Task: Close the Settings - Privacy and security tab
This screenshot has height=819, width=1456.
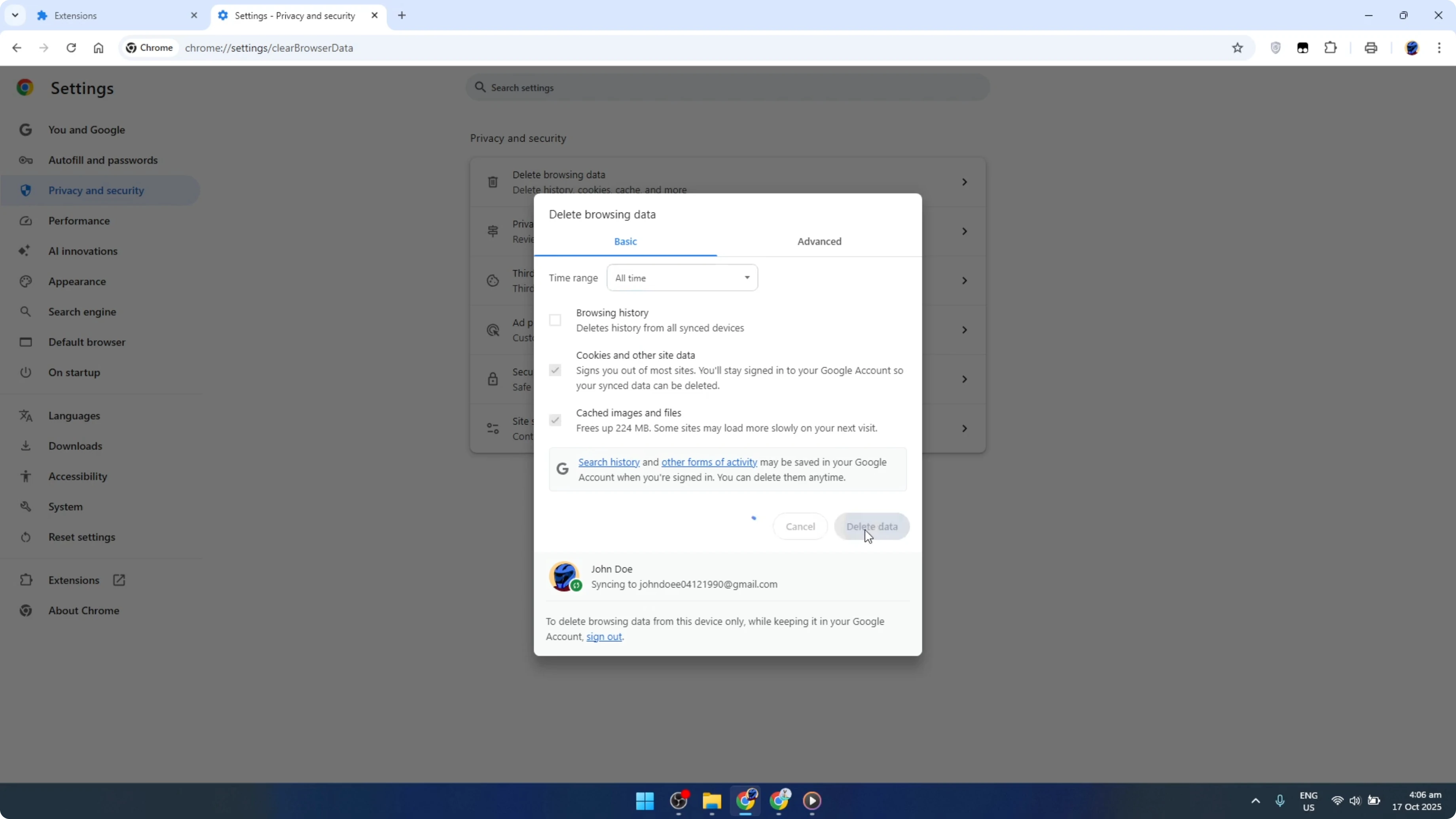Action: (x=374, y=15)
